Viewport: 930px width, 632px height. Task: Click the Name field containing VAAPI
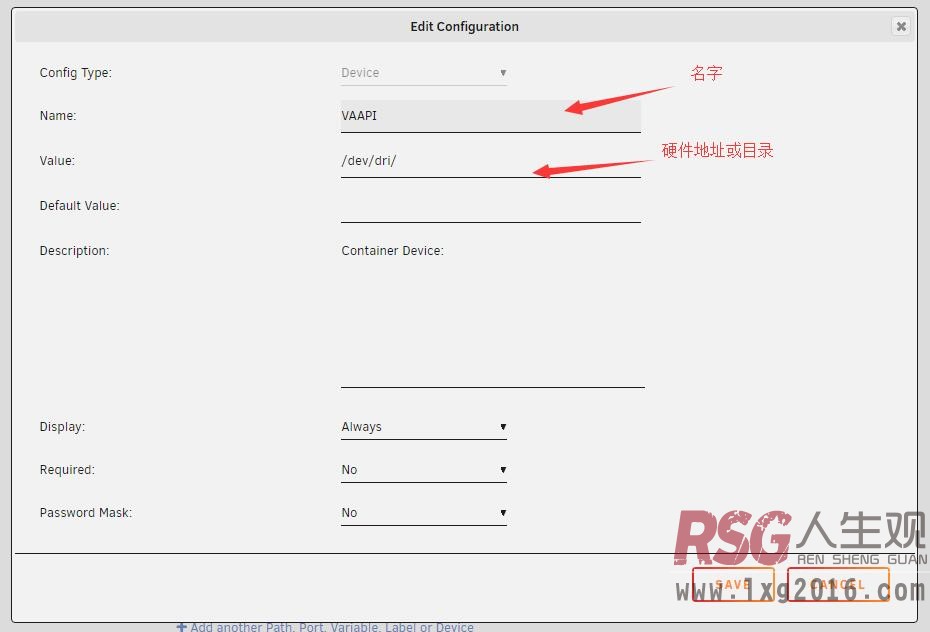[491, 116]
